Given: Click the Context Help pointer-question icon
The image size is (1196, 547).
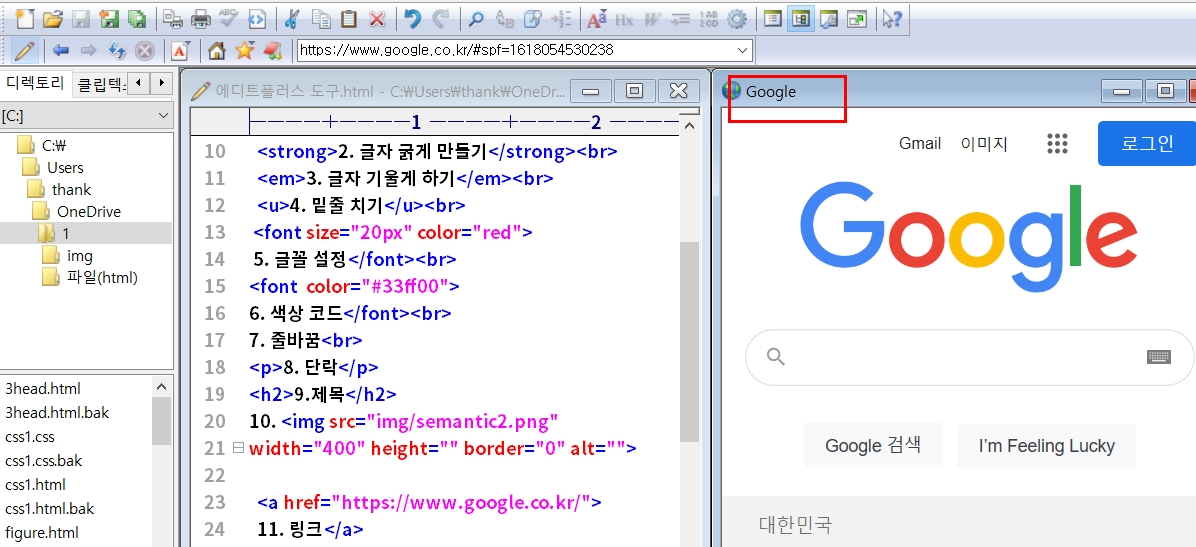Looking at the screenshot, I should (x=892, y=19).
